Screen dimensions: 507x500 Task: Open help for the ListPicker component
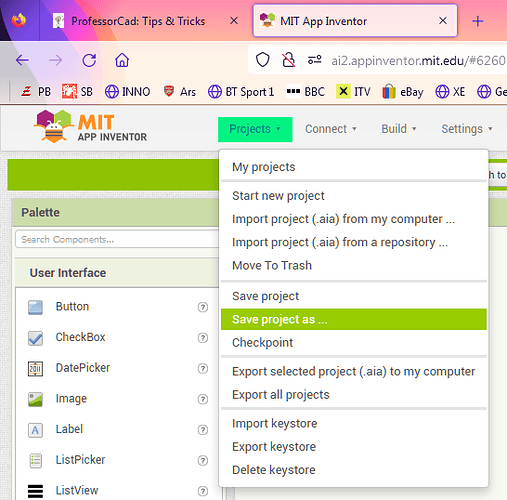[203, 460]
